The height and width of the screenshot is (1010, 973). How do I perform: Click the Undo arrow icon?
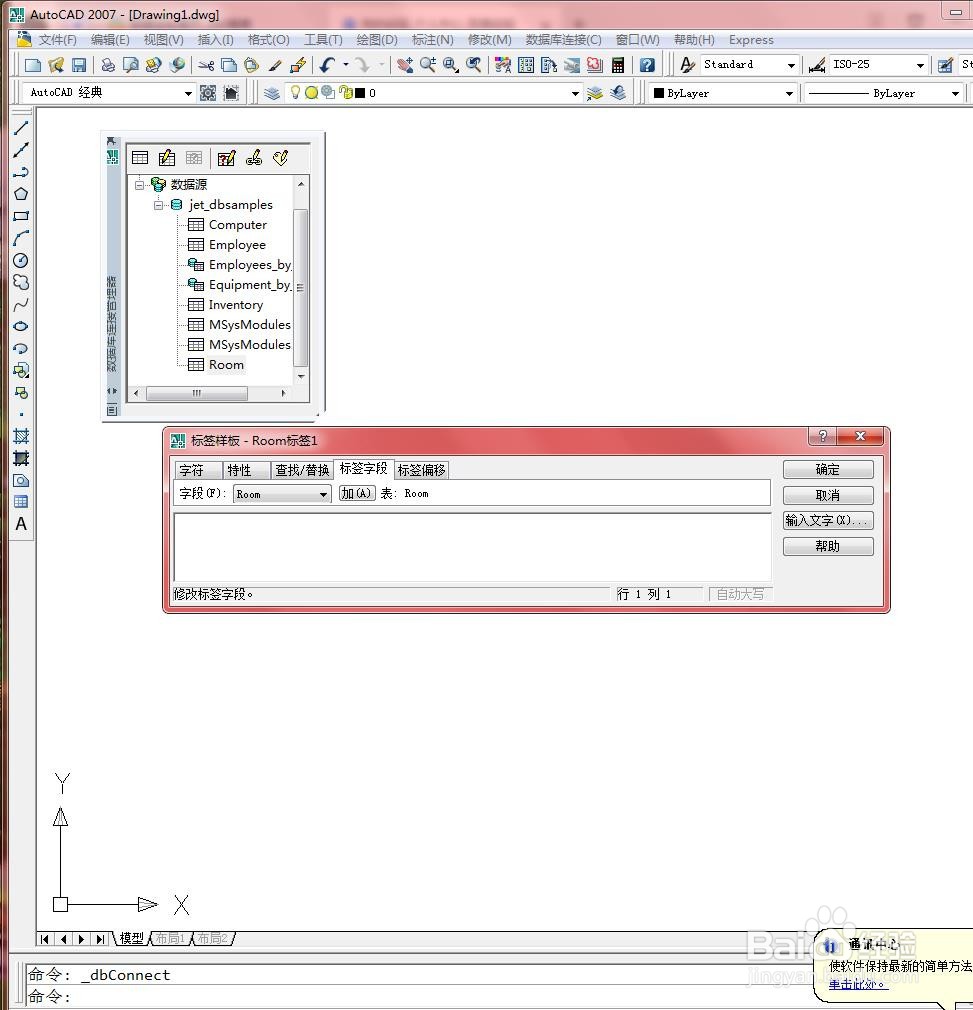pyautogui.click(x=327, y=65)
